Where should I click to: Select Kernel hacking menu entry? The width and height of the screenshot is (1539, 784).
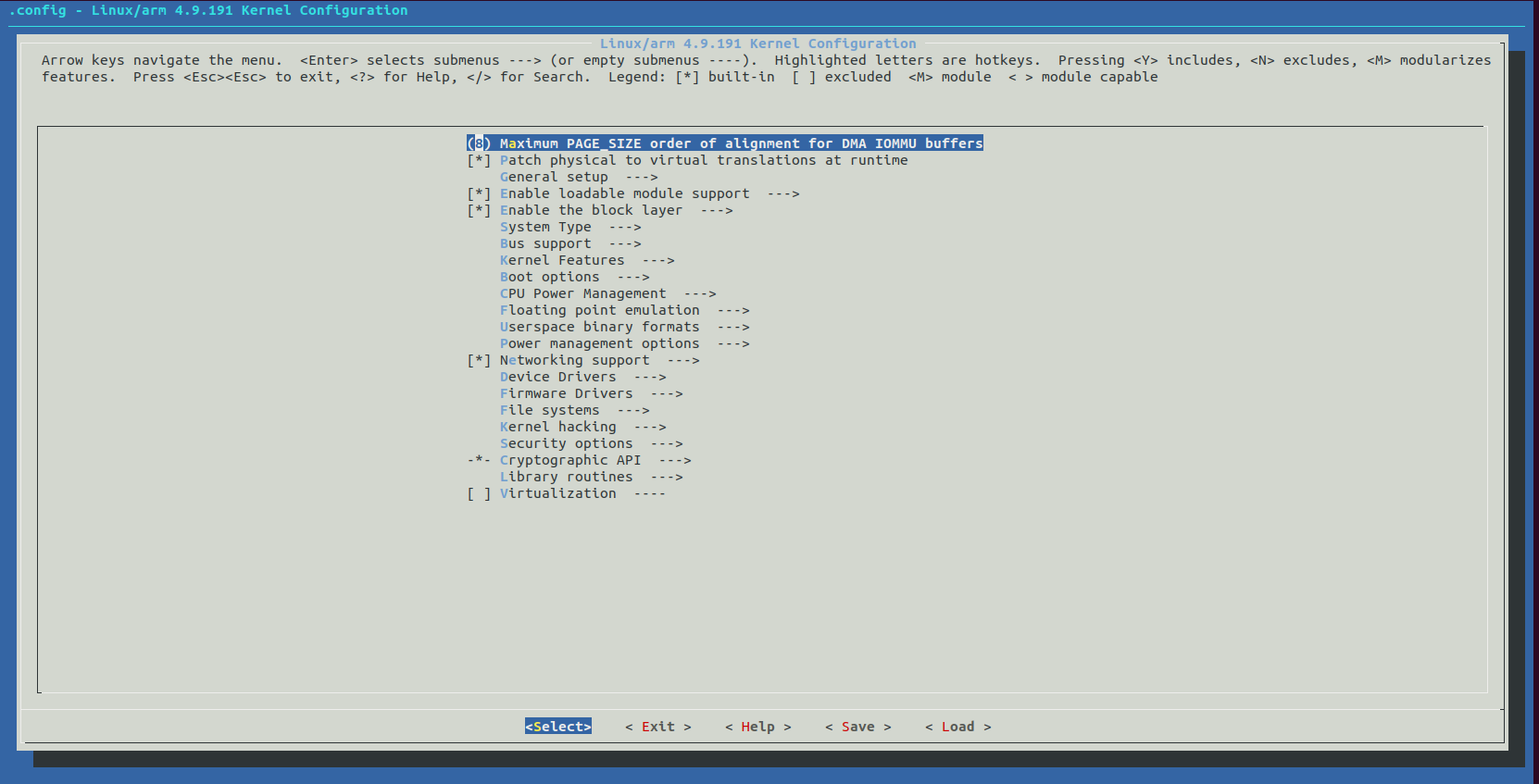click(x=557, y=427)
